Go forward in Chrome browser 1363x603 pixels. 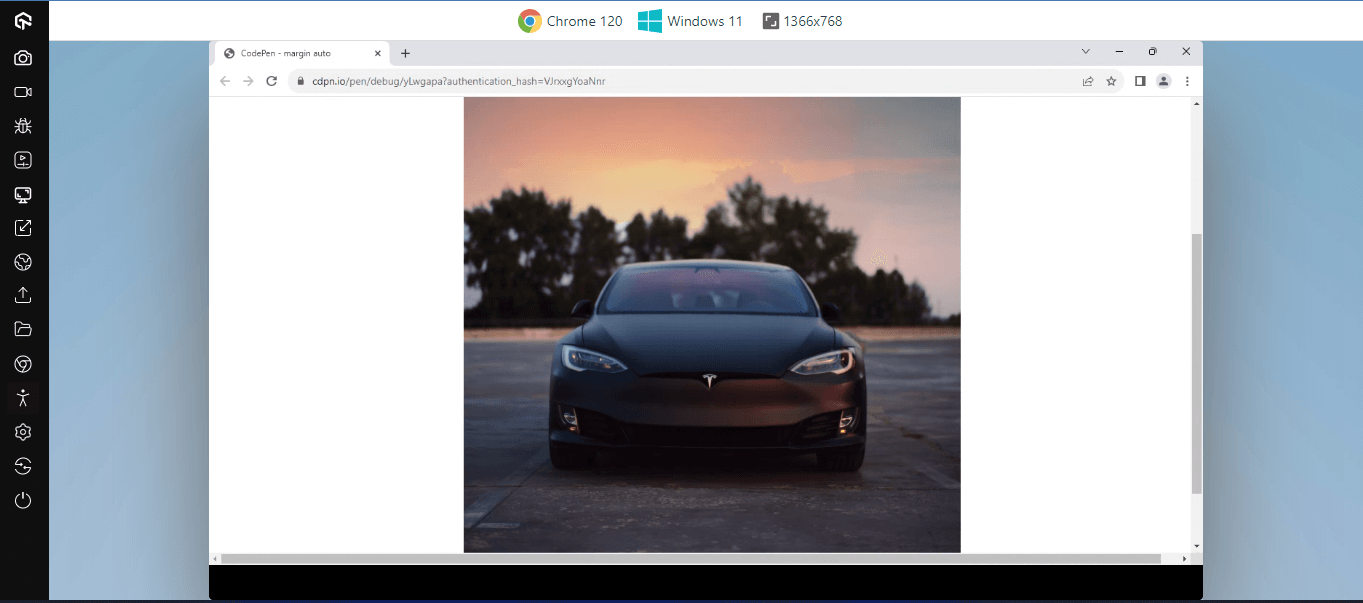click(x=248, y=81)
